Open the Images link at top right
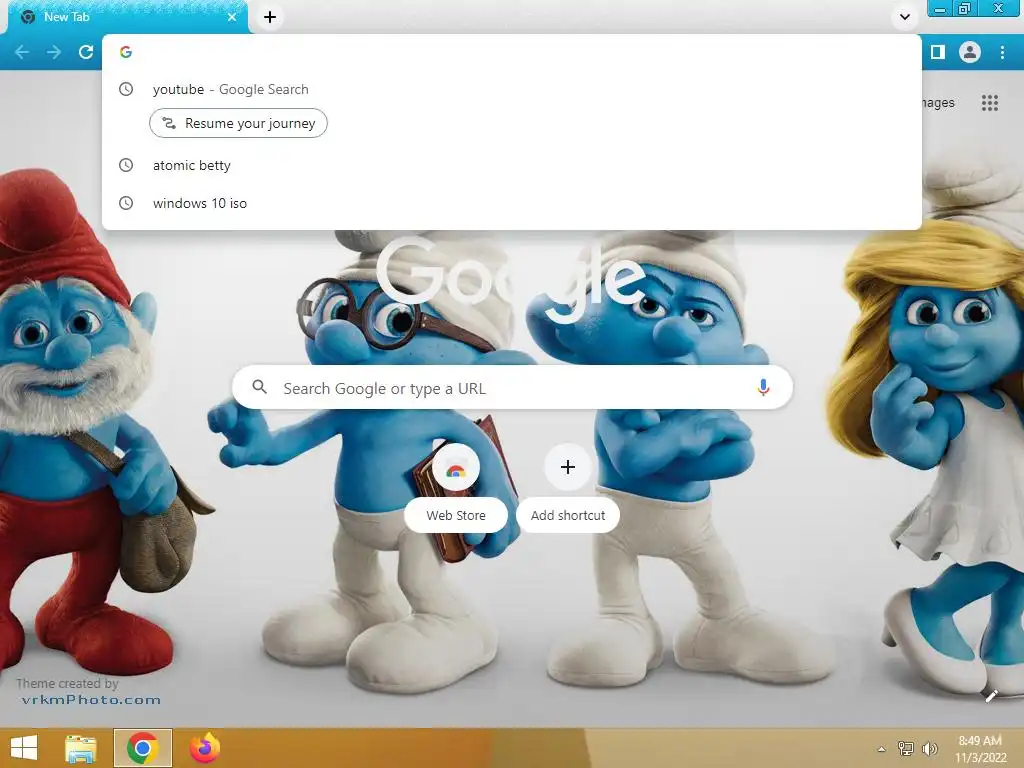Screen dimensions: 1024x768 coord(937,103)
